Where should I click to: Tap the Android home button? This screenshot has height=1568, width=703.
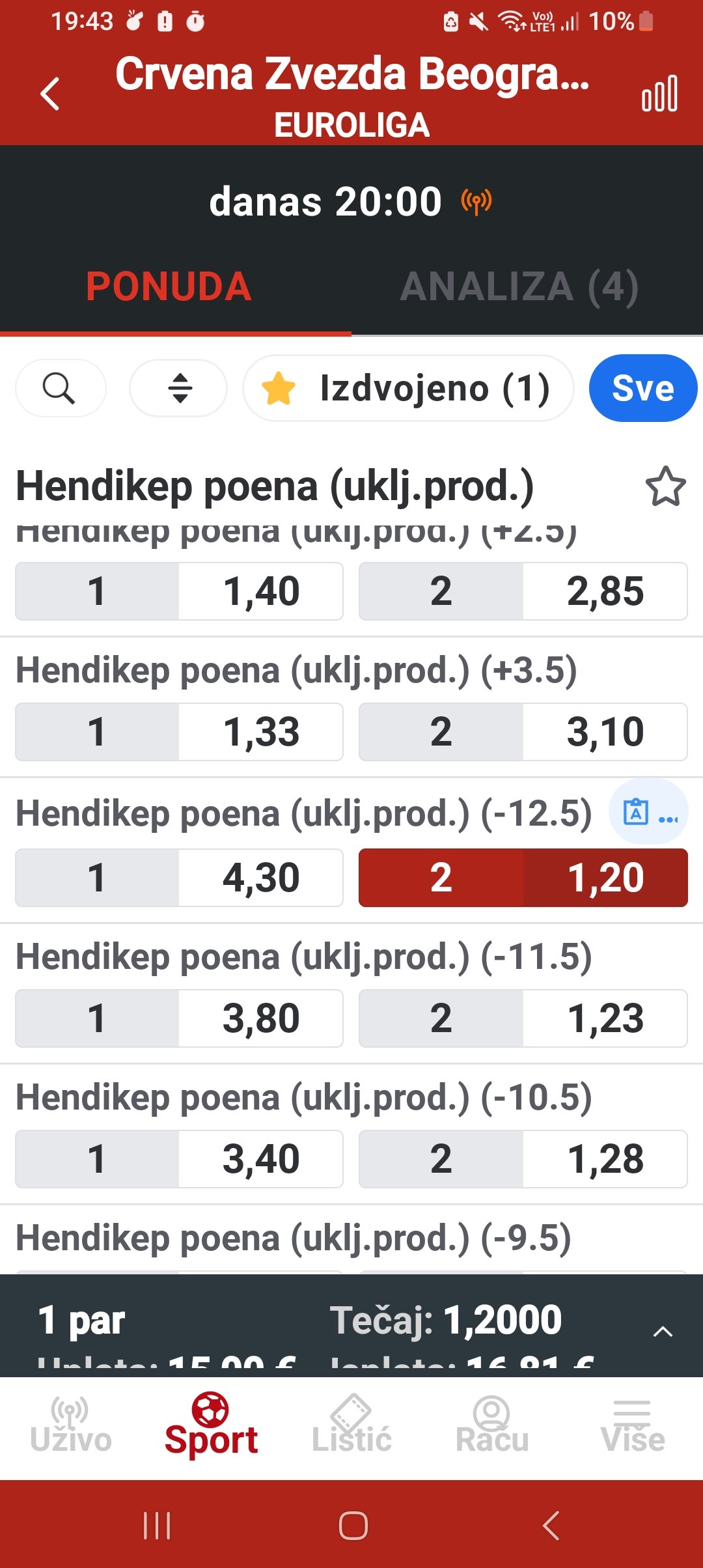pos(353,1525)
